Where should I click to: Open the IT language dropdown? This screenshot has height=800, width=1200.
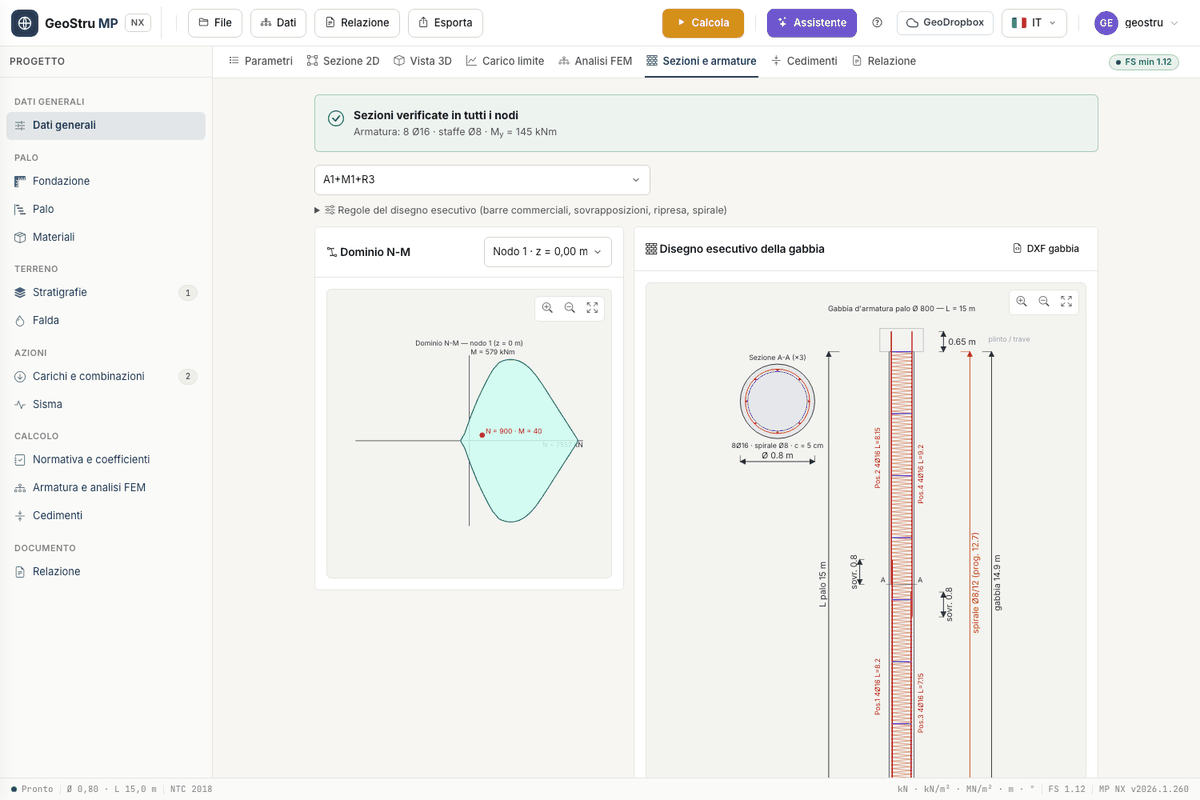click(1034, 23)
